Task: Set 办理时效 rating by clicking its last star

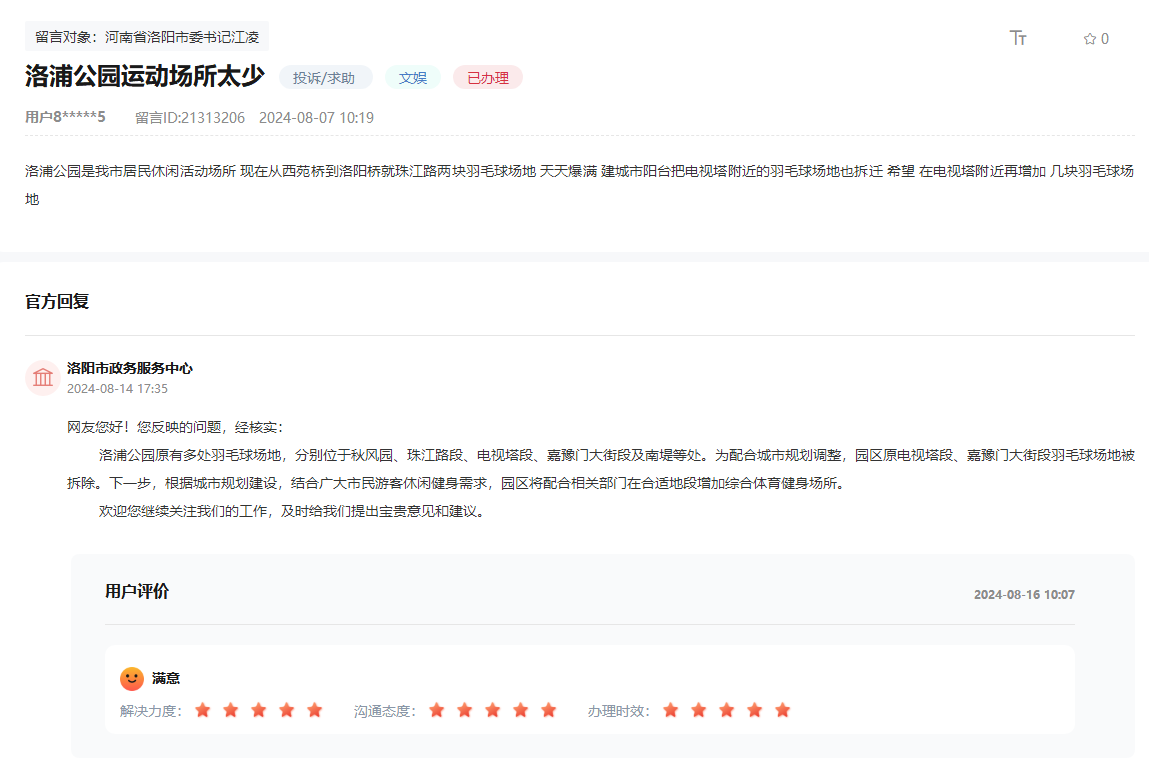Action: pos(782,710)
